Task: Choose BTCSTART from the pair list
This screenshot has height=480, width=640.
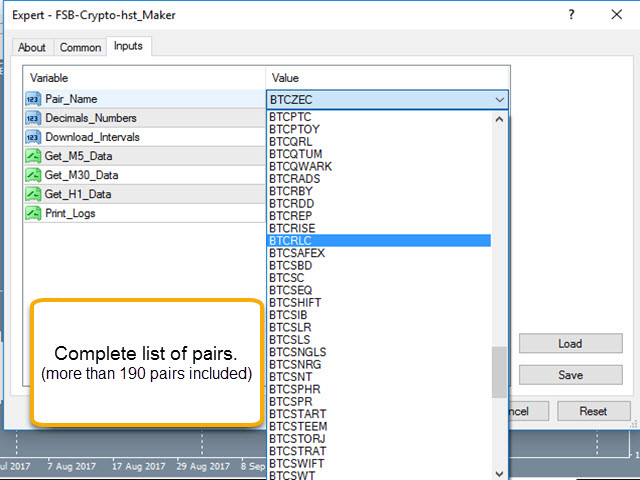Action: (x=379, y=414)
